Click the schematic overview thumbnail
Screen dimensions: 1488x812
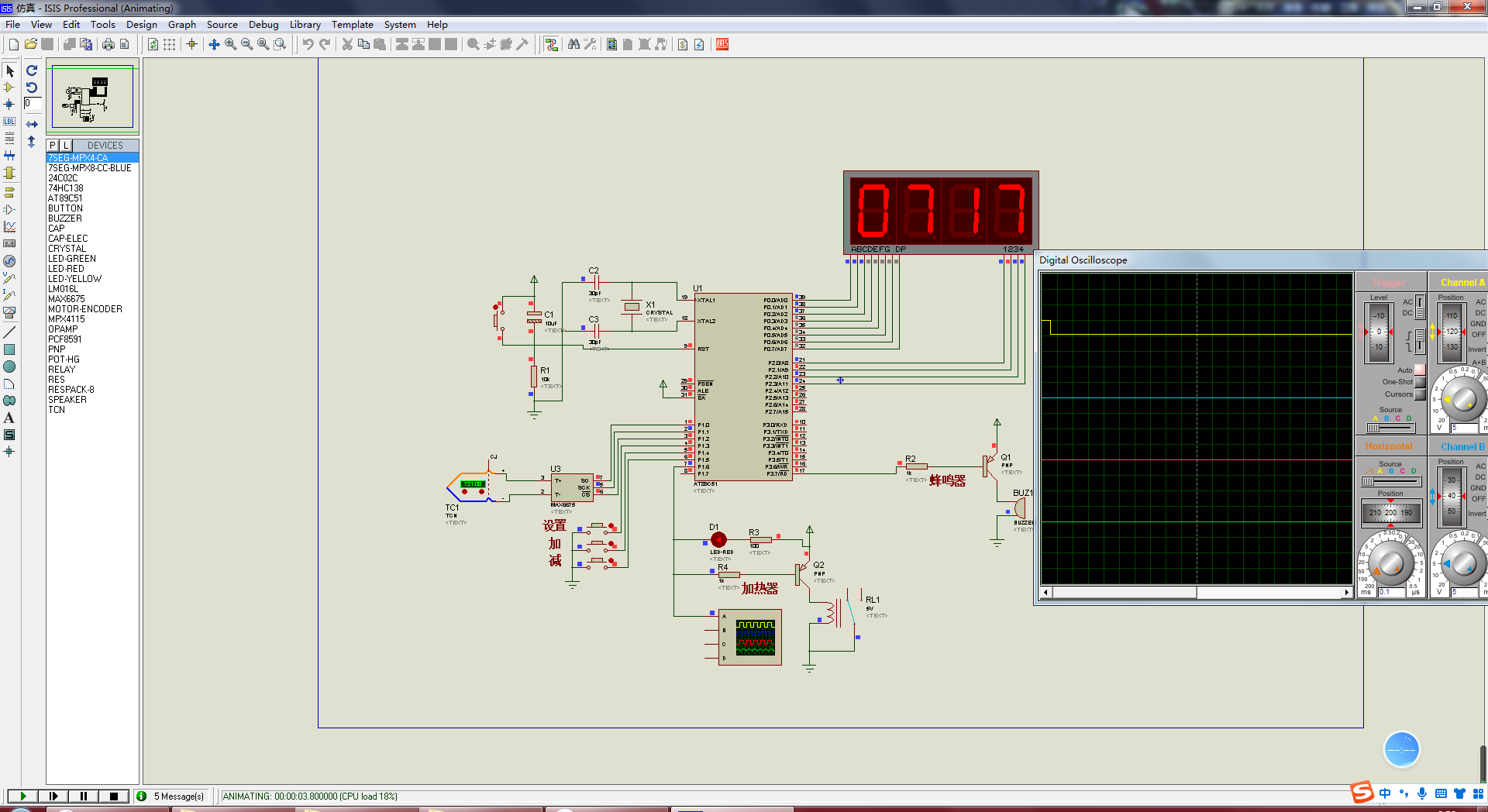(x=92, y=97)
